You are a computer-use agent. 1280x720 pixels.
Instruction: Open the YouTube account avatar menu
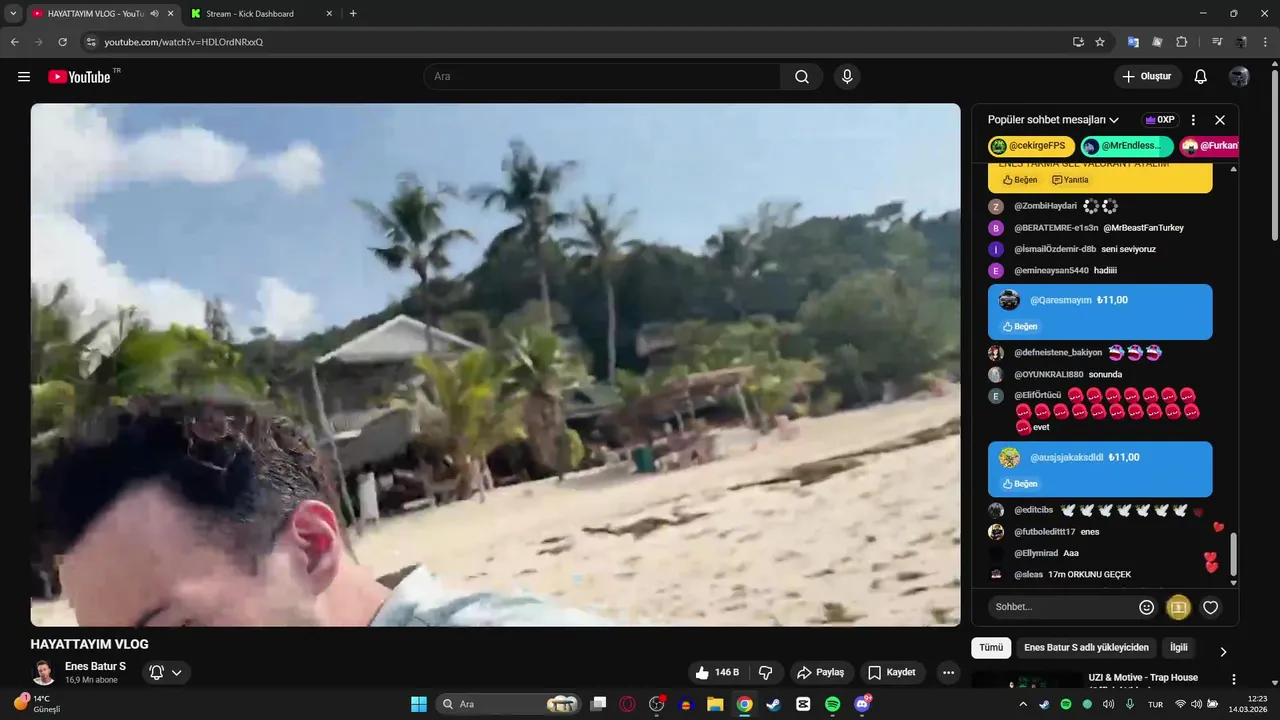pos(1239,77)
